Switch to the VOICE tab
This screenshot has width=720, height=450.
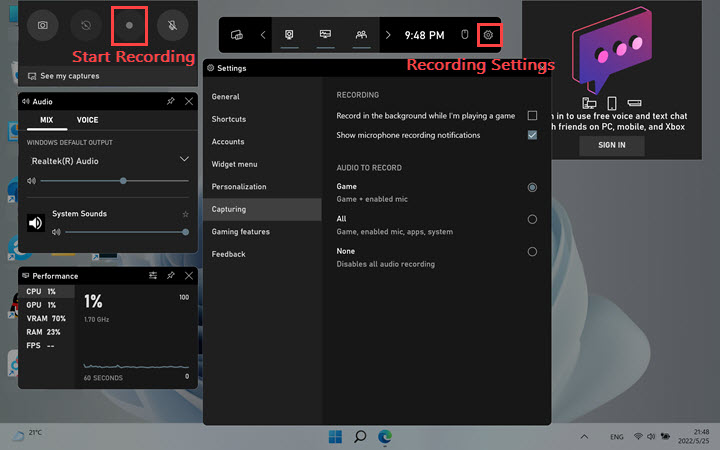[87, 120]
